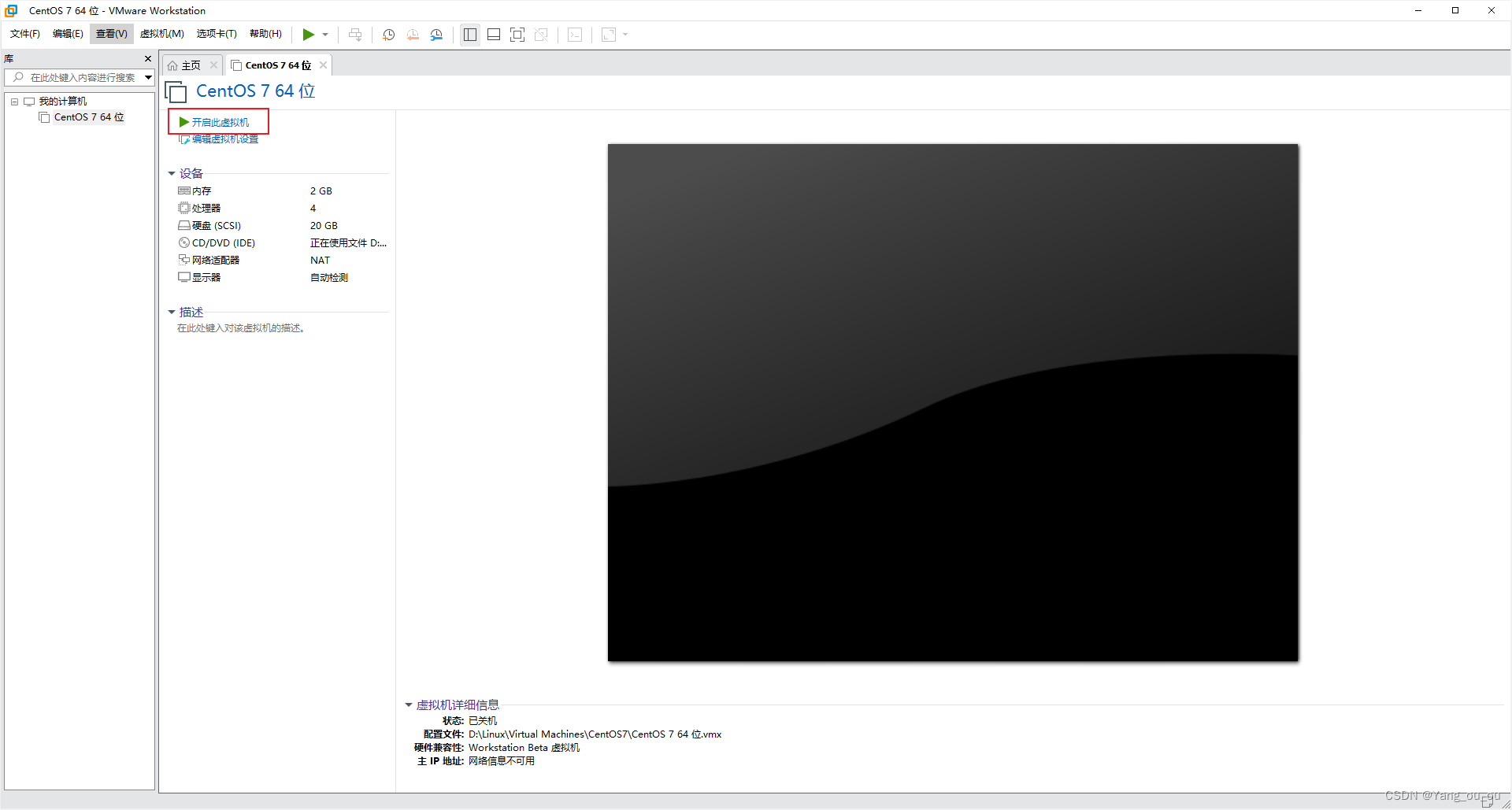Click the revert snapshot toolbar icon
This screenshot has height=810, width=1512.
coord(413,34)
